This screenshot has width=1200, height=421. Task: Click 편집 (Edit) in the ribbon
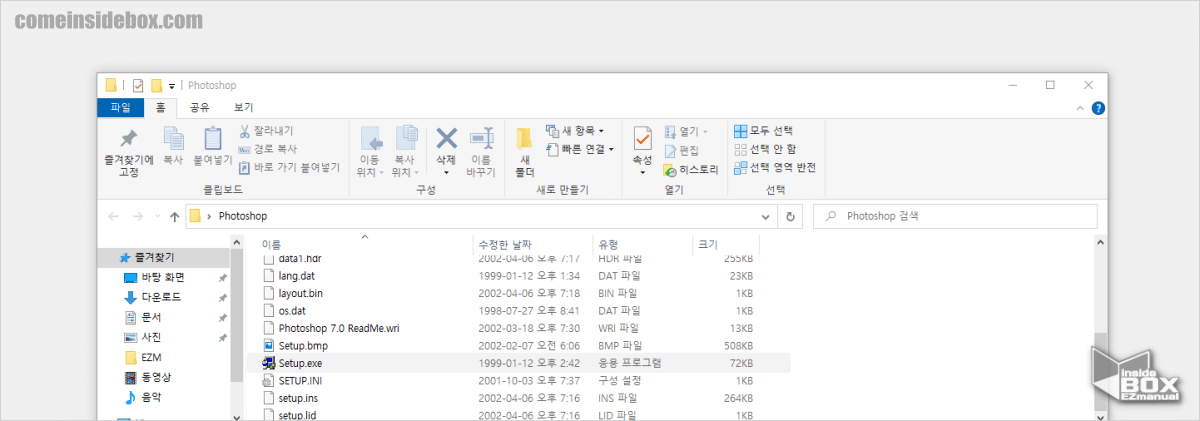pyautogui.click(x=681, y=150)
